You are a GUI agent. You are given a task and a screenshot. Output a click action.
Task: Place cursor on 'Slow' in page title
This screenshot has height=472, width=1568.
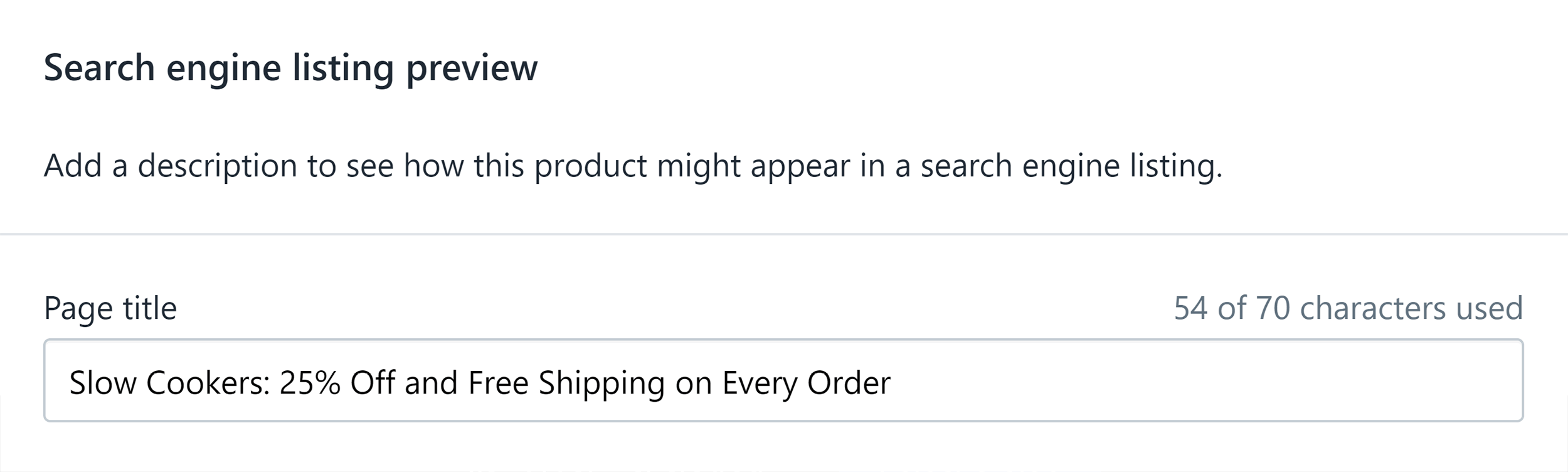[x=103, y=382]
